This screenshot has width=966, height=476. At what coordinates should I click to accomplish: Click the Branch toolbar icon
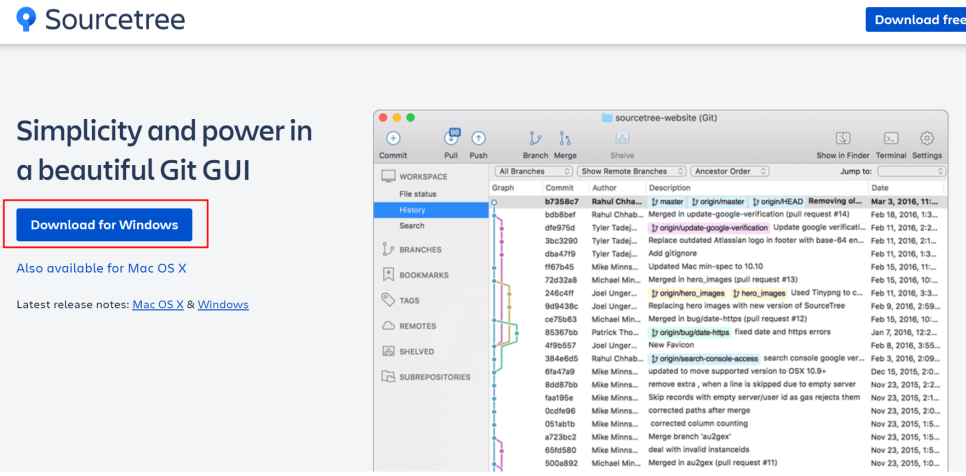[x=535, y=139]
